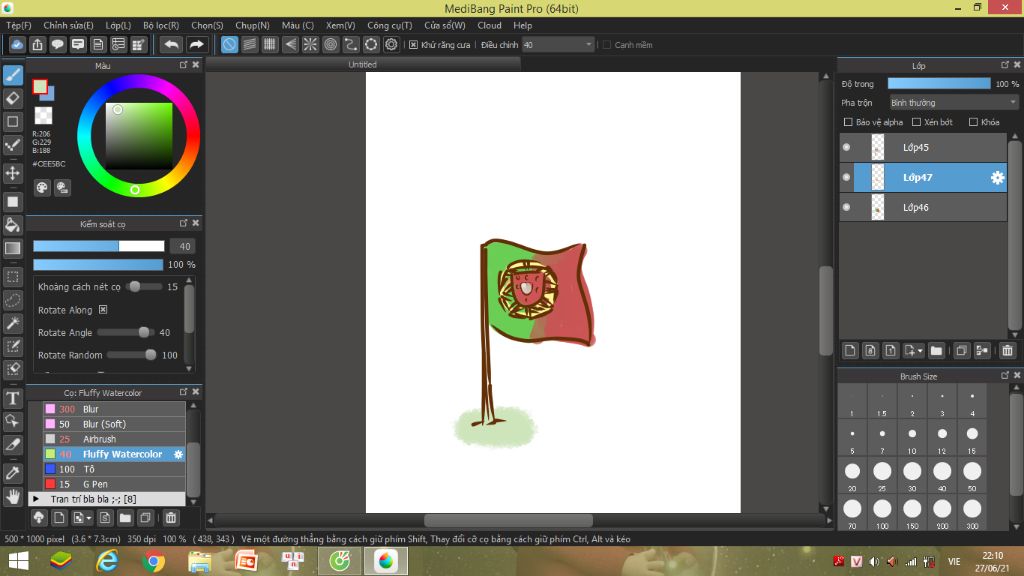Select the Gradient tool
The image size is (1024, 576).
(13, 249)
